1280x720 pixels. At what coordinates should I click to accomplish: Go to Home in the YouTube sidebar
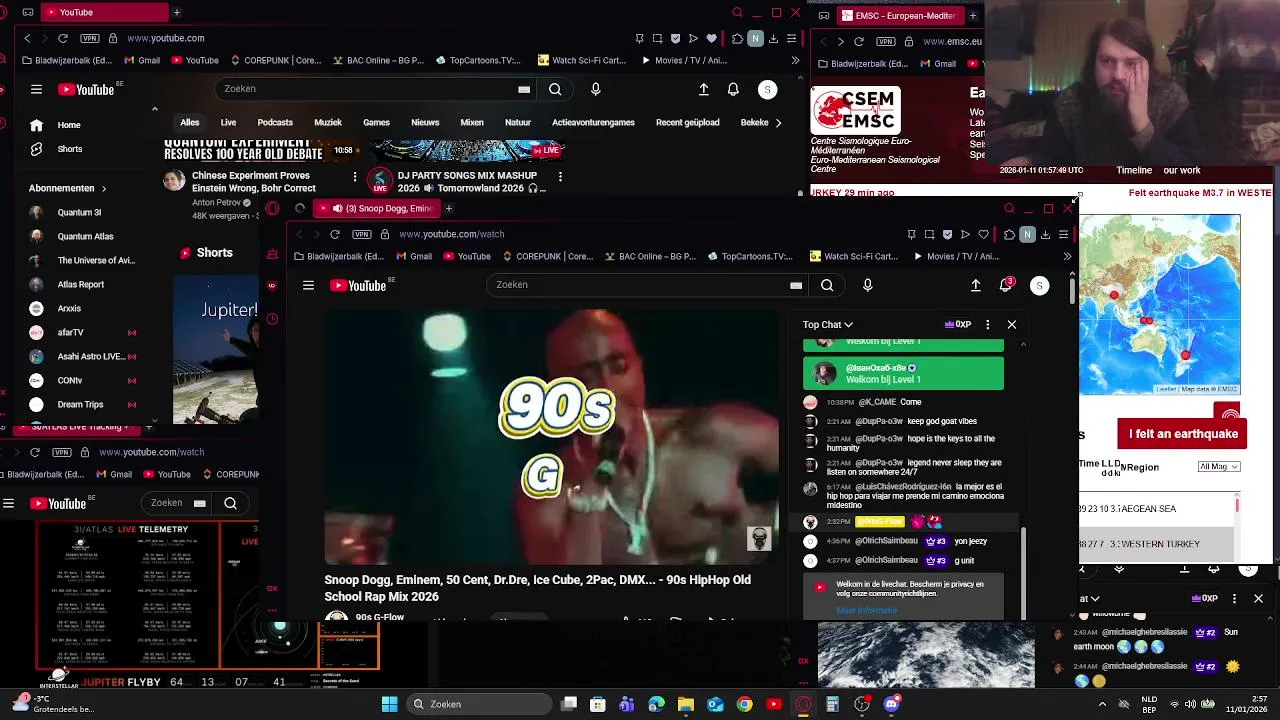coord(69,125)
